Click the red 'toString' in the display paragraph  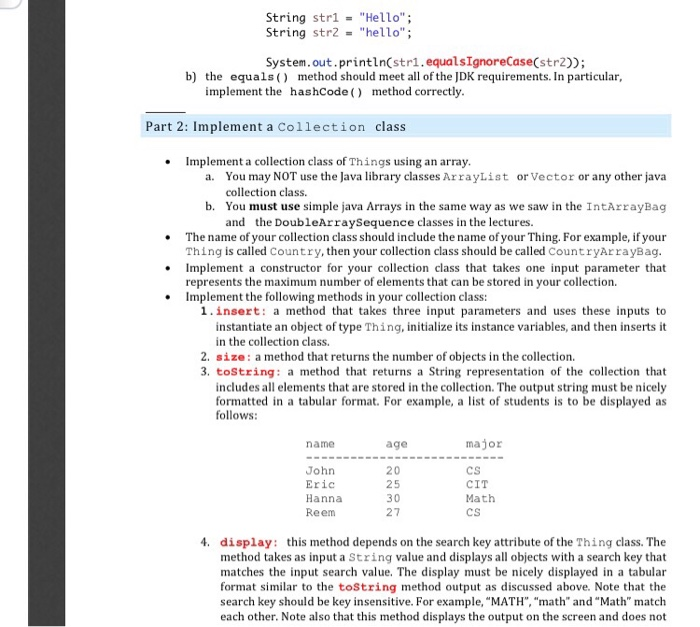(x=367, y=587)
